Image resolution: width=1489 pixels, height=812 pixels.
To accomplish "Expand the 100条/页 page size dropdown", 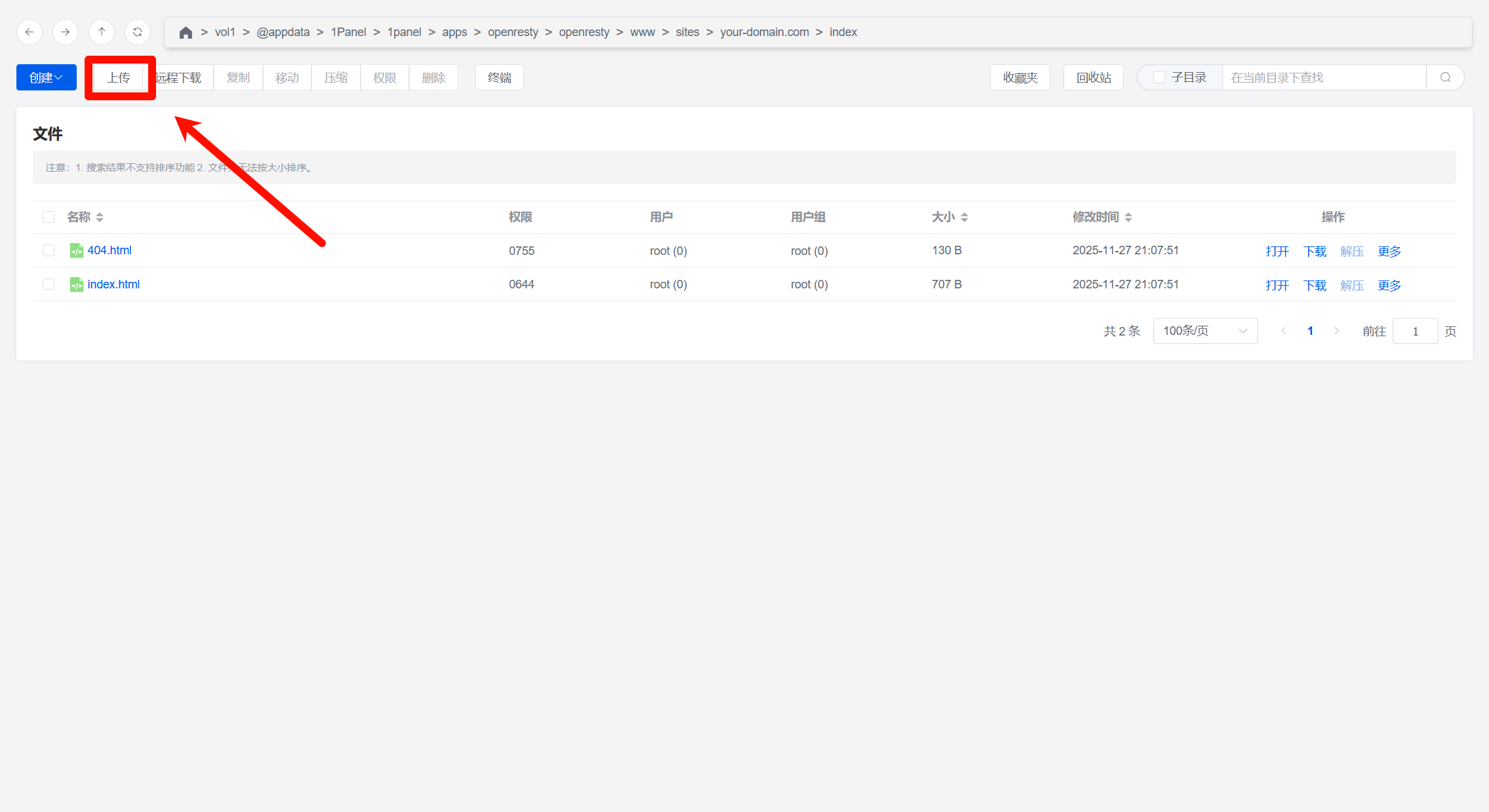I will pos(1204,331).
